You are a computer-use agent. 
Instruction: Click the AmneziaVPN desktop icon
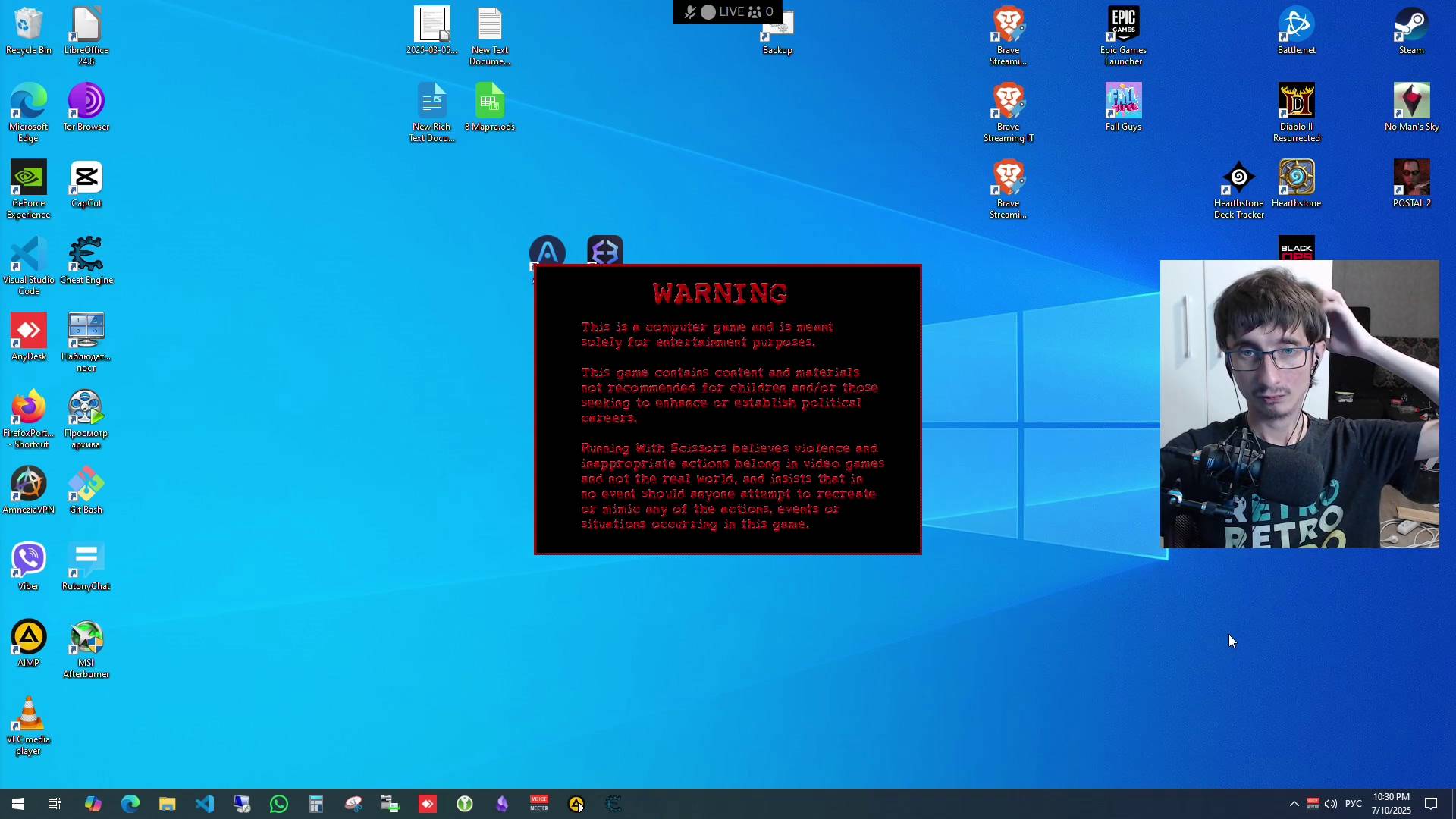(29, 490)
